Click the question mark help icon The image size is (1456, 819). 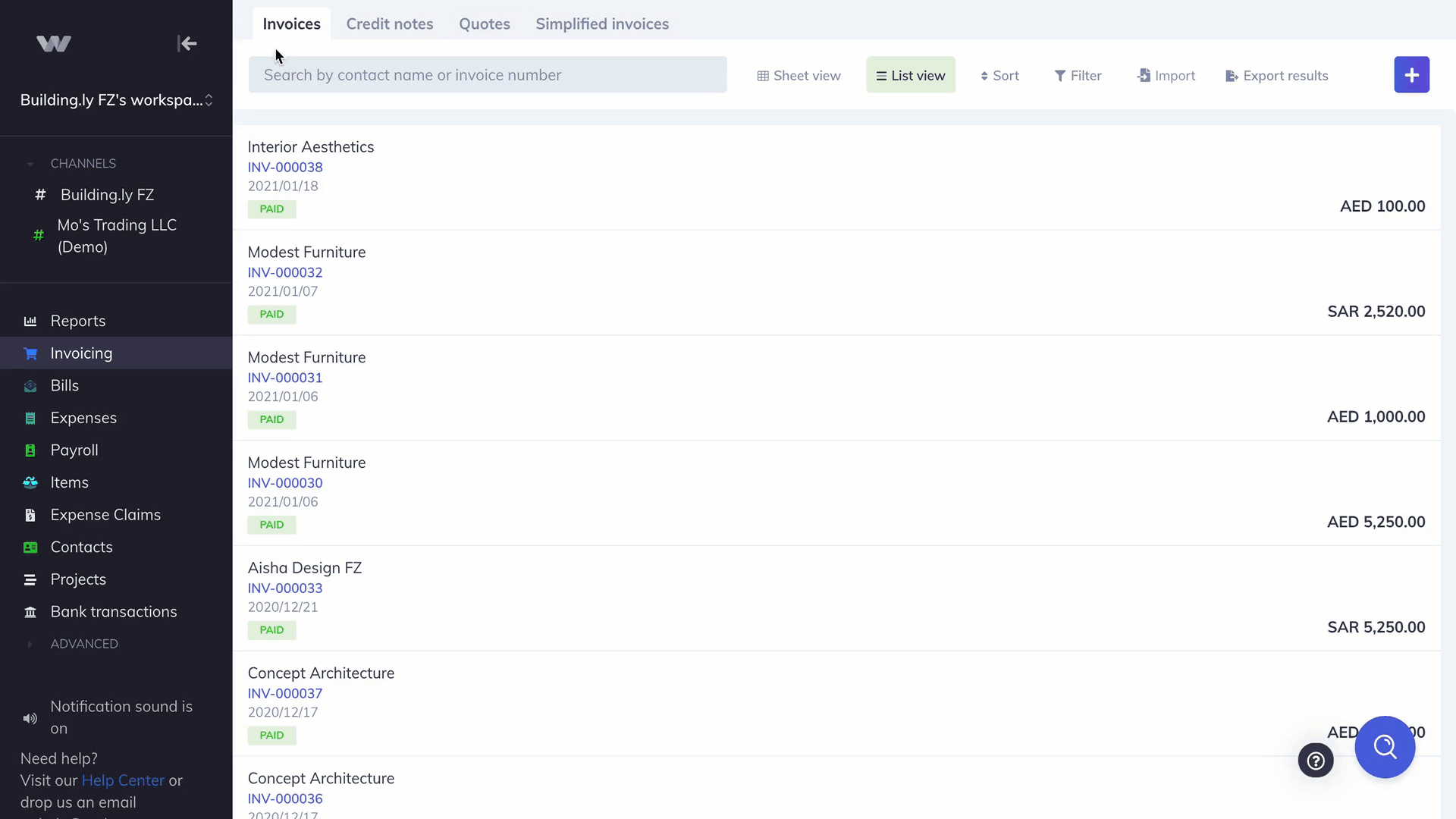(1316, 760)
